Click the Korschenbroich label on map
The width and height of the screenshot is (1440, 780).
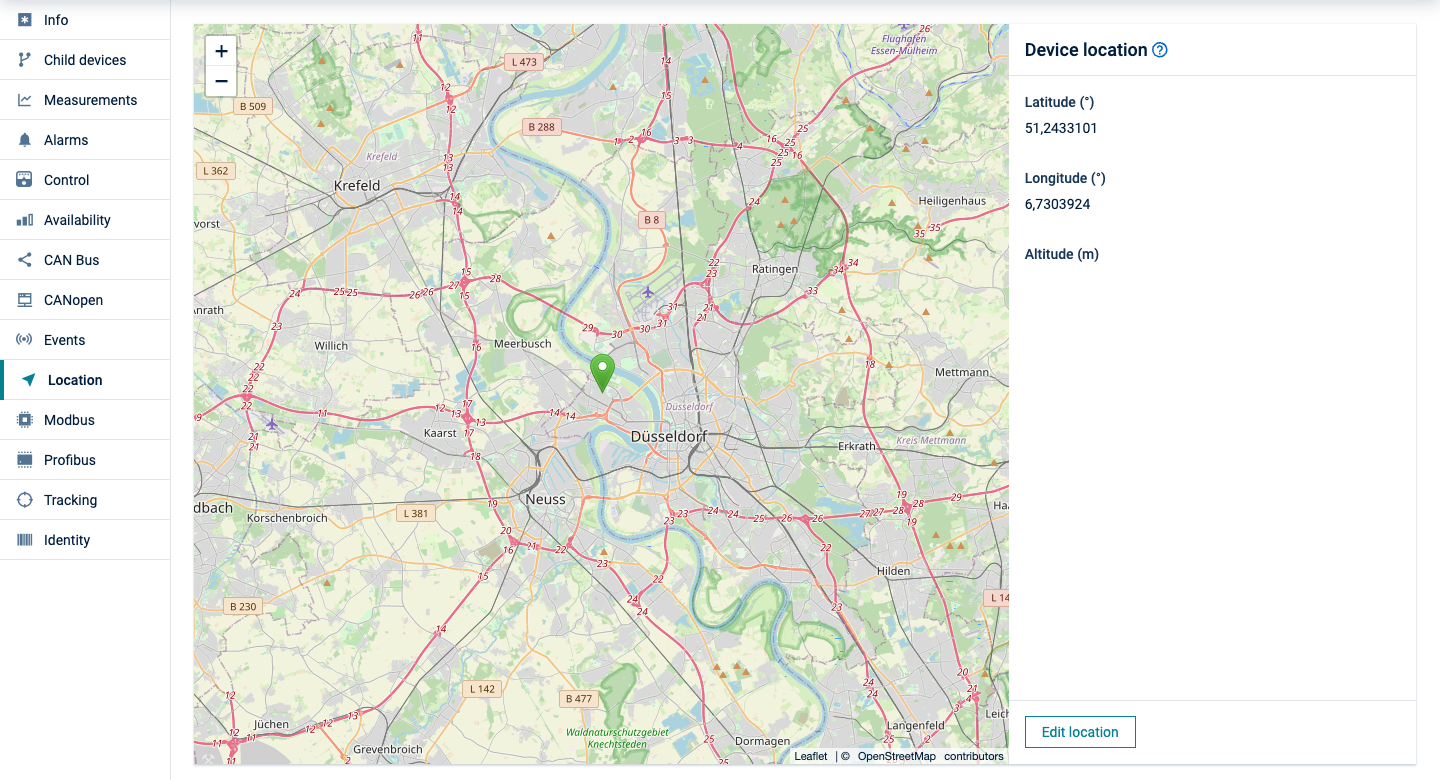[x=287, y=518]
